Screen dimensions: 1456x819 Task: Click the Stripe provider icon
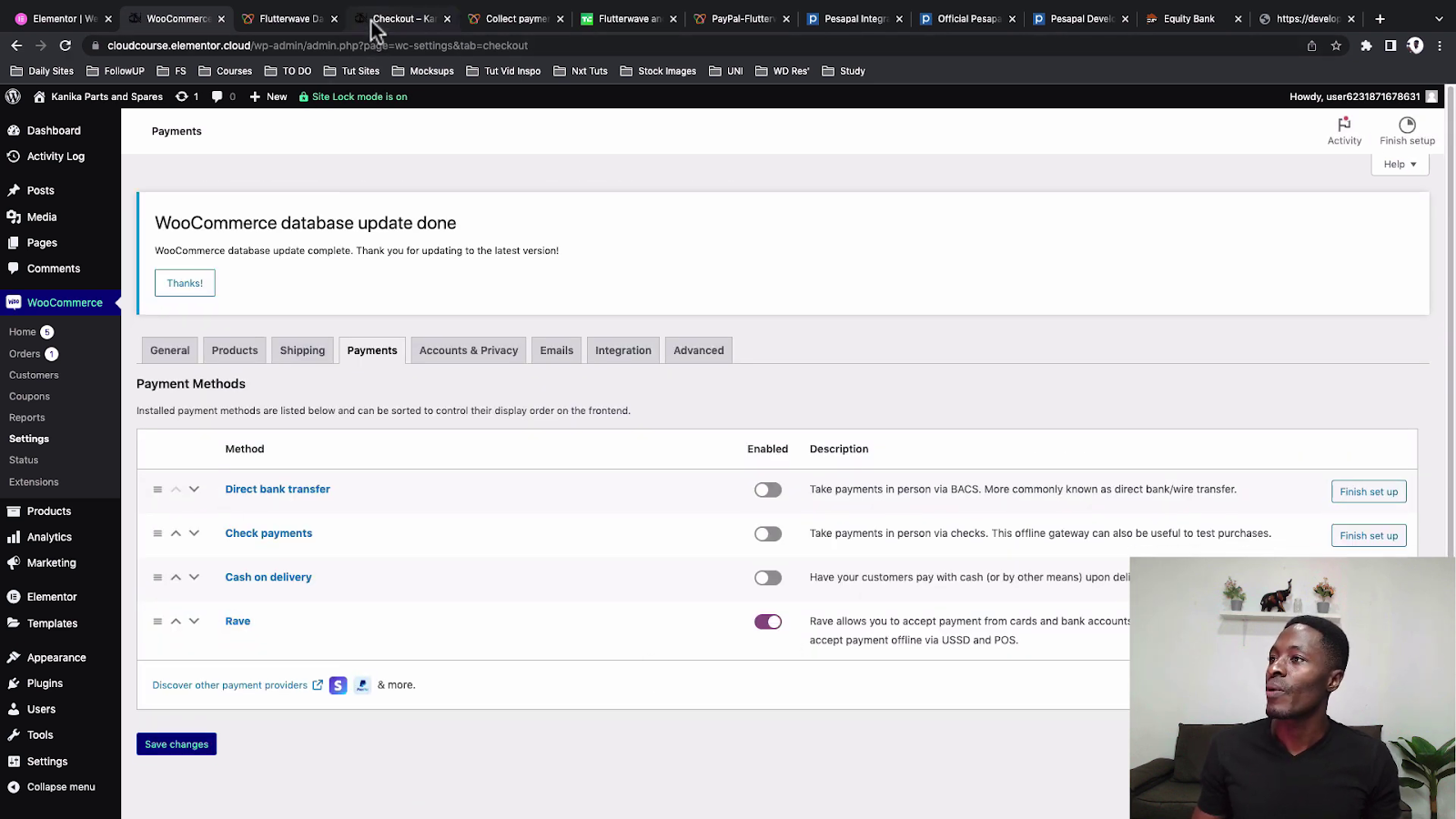click(338, 685)
